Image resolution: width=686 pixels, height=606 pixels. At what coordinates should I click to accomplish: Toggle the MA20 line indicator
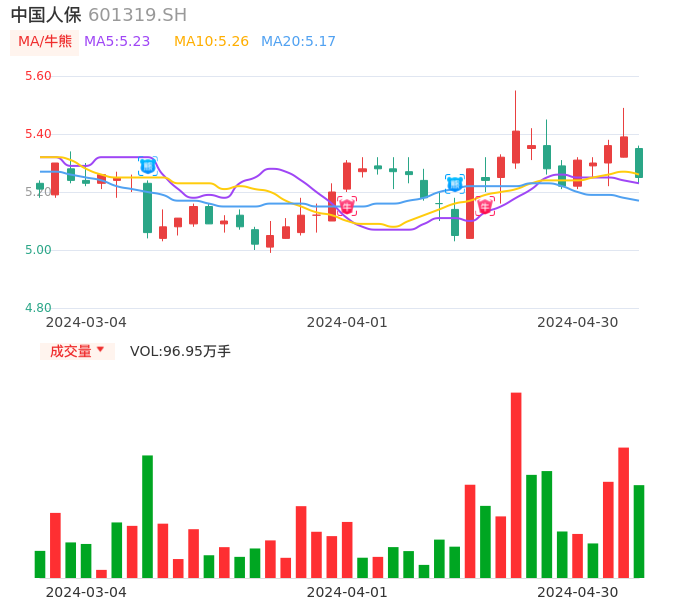[298, 42]
